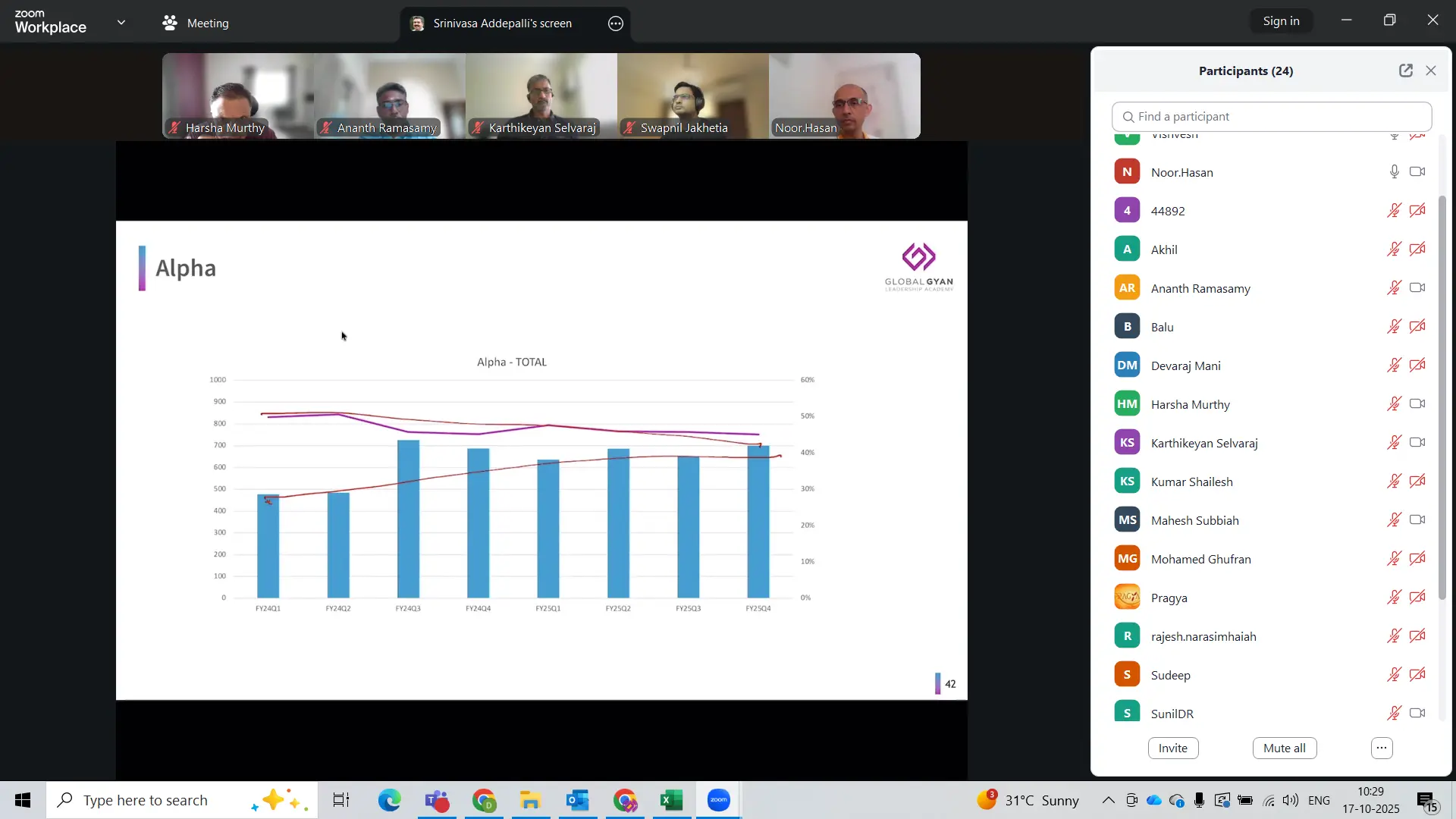Open Excel from the taskbar
The height and width of the screenshot is (819, 1456).
[672, 801]
